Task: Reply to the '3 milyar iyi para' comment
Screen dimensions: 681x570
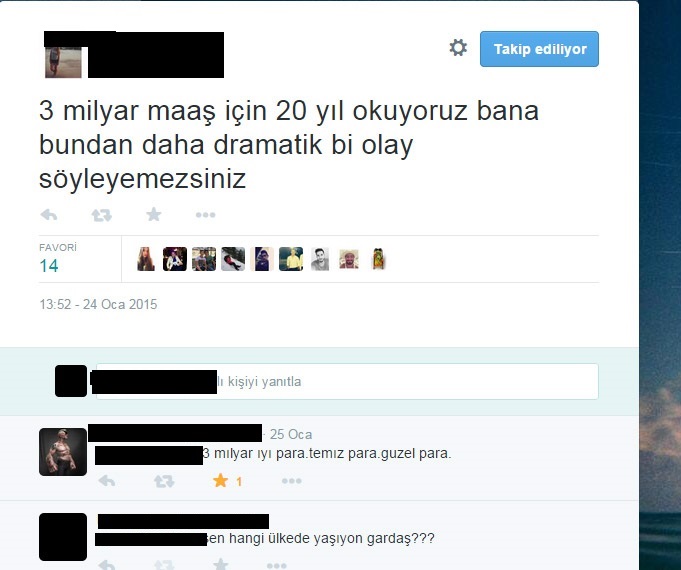Action: [x=107, y=481]
